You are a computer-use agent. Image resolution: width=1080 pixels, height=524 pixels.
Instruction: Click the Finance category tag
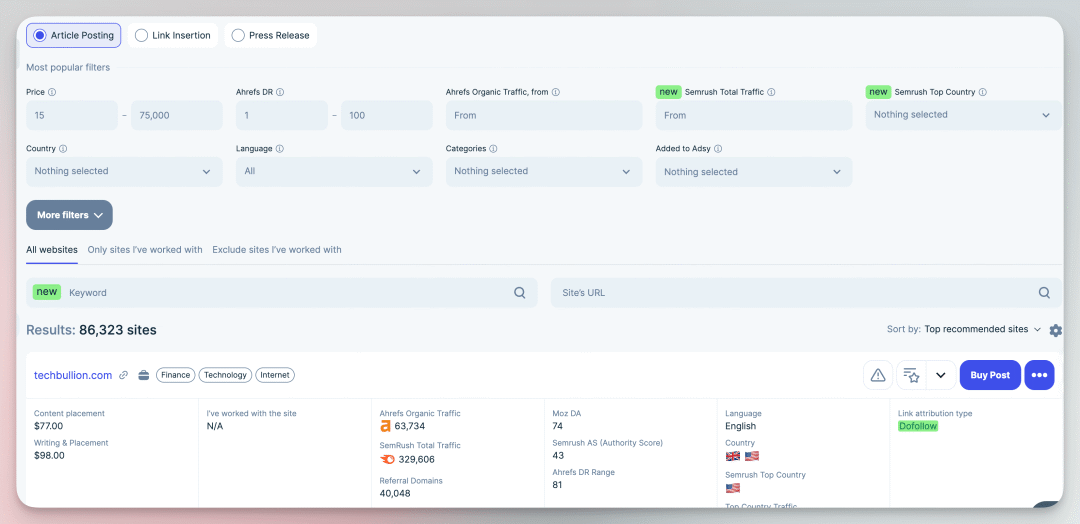(176, 375)
